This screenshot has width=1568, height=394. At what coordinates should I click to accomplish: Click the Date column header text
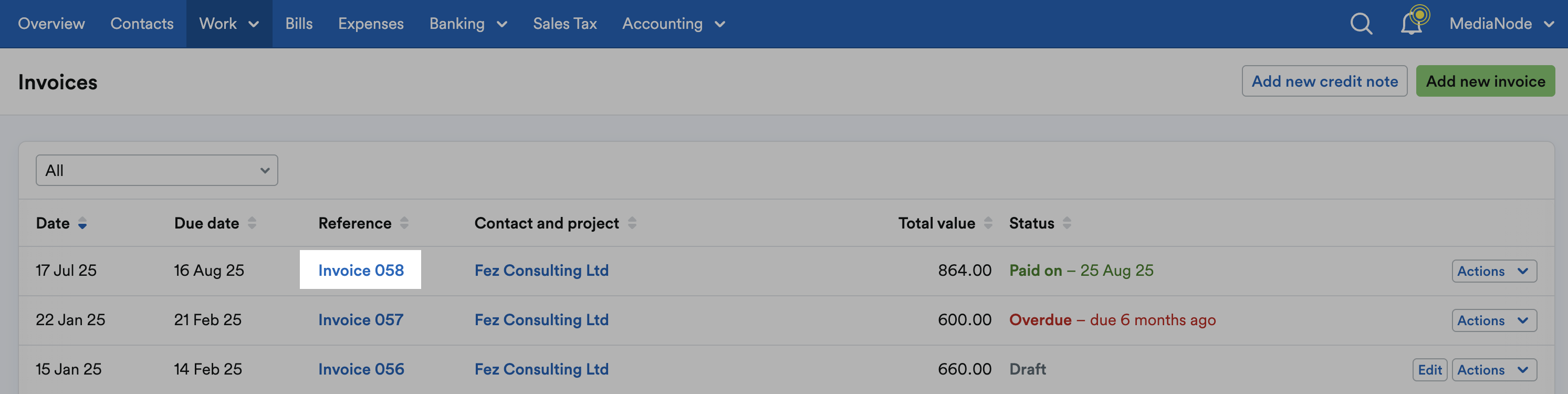pos(53,223)
